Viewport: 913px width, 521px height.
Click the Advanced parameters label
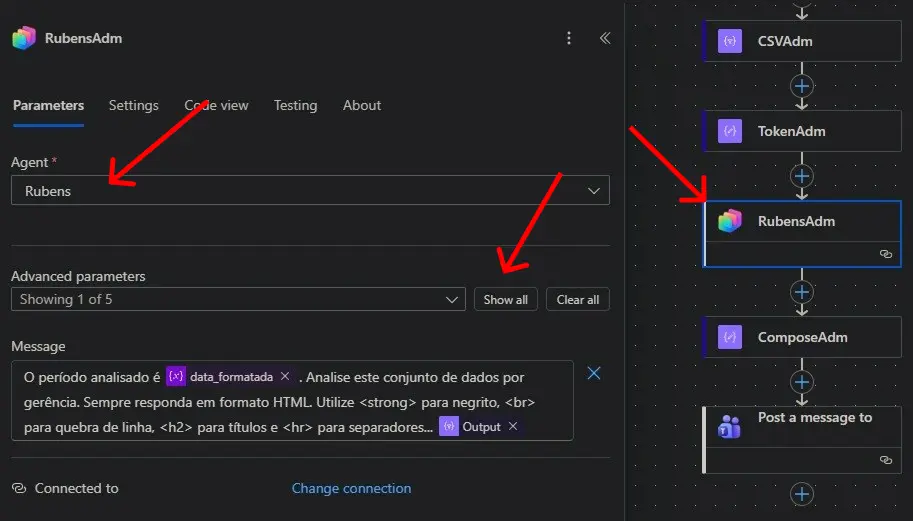78,276
